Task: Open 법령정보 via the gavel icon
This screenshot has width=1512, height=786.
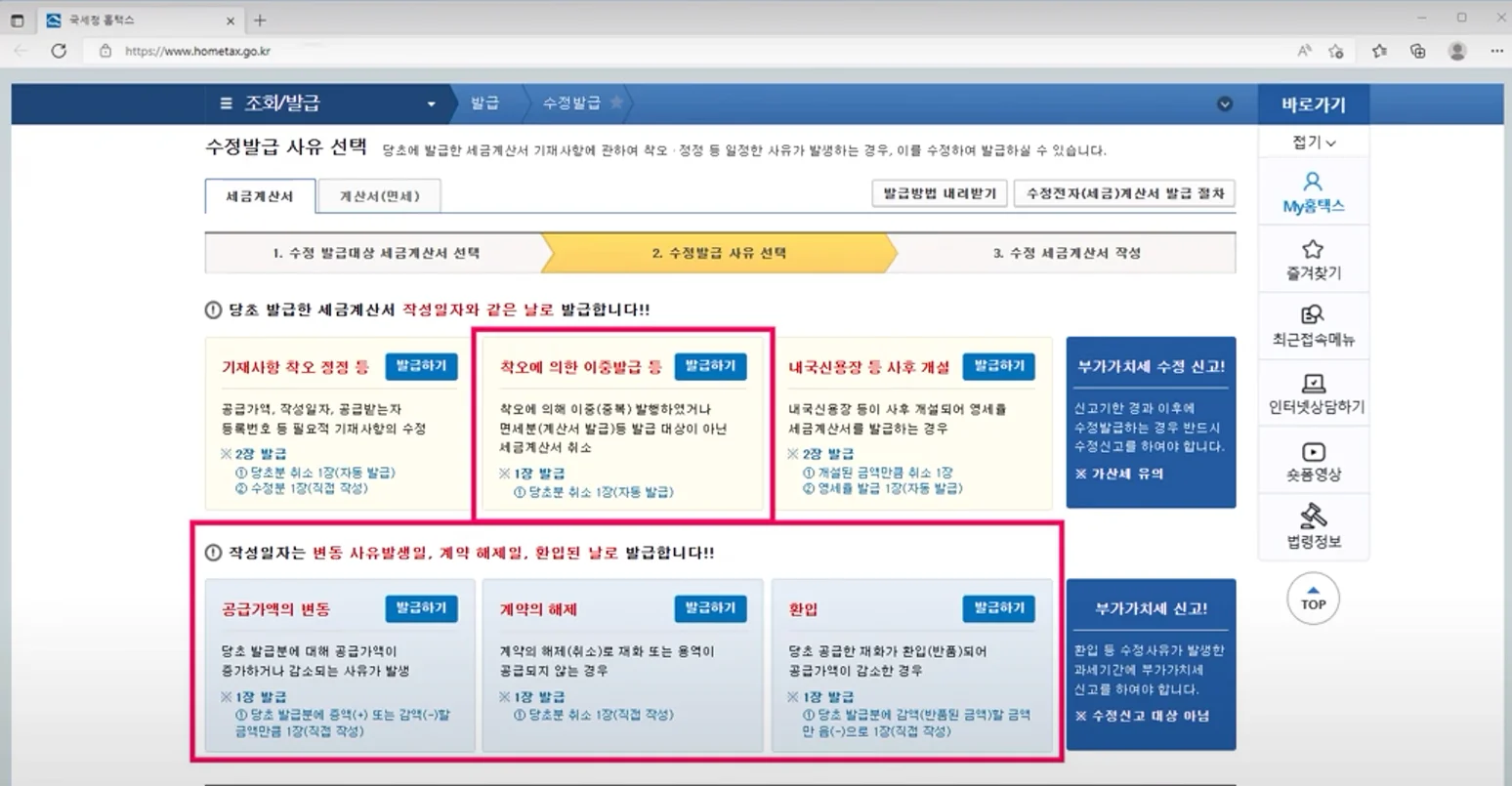Action: tap(1313, 517)
